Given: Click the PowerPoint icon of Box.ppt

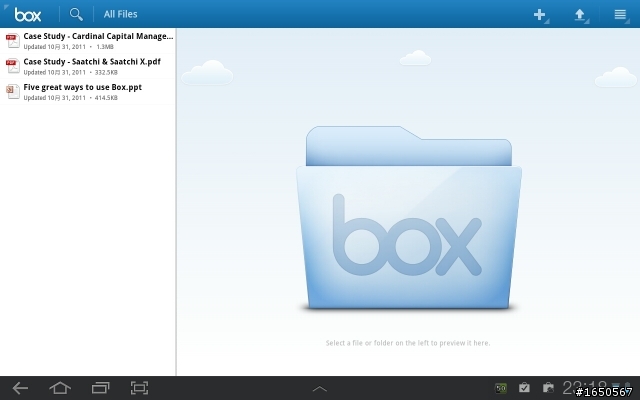Looking at the screenshot, I should point(13,91).
